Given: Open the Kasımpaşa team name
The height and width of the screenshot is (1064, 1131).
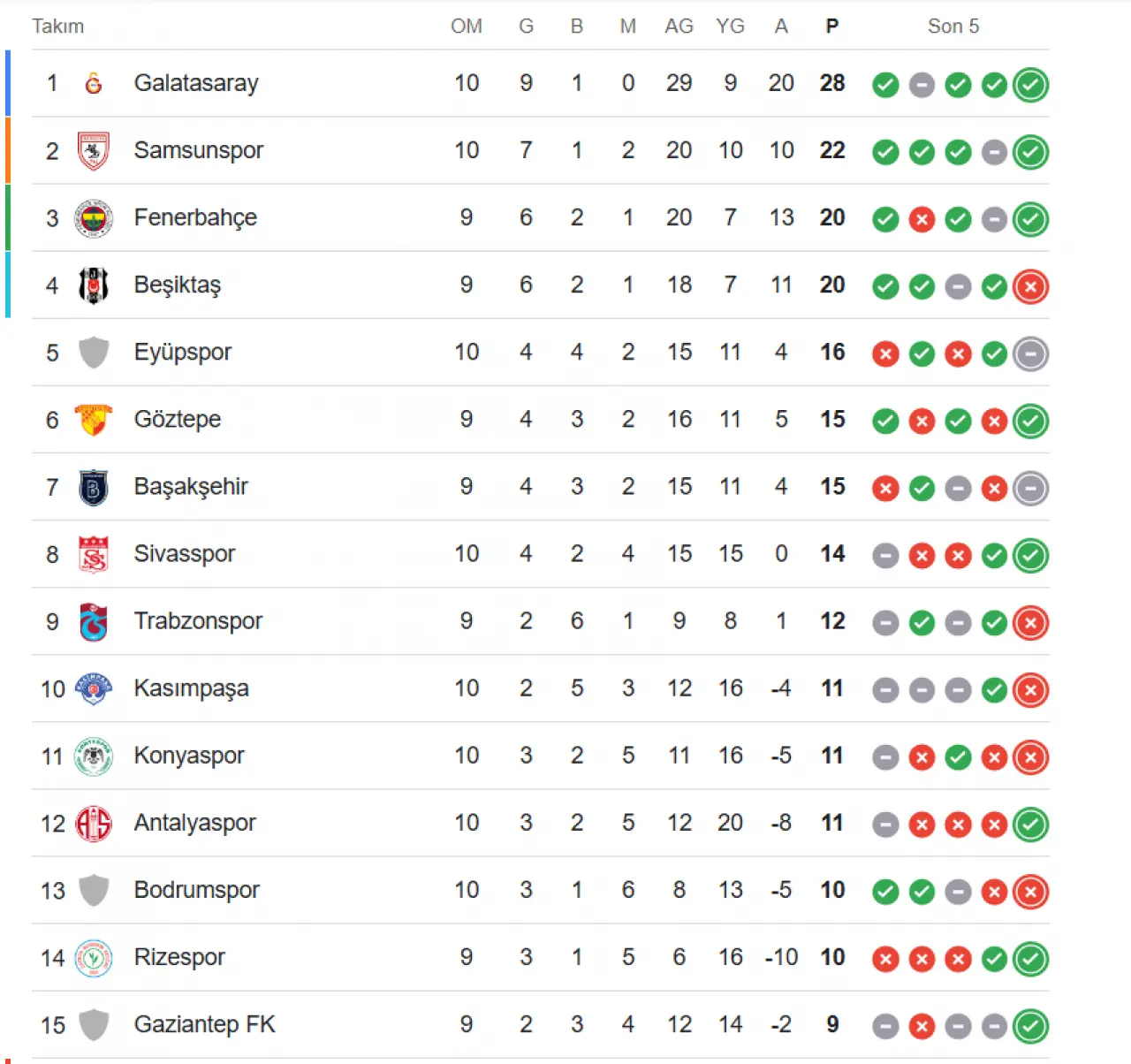Looking at the screenshot, I should point(191,688).
